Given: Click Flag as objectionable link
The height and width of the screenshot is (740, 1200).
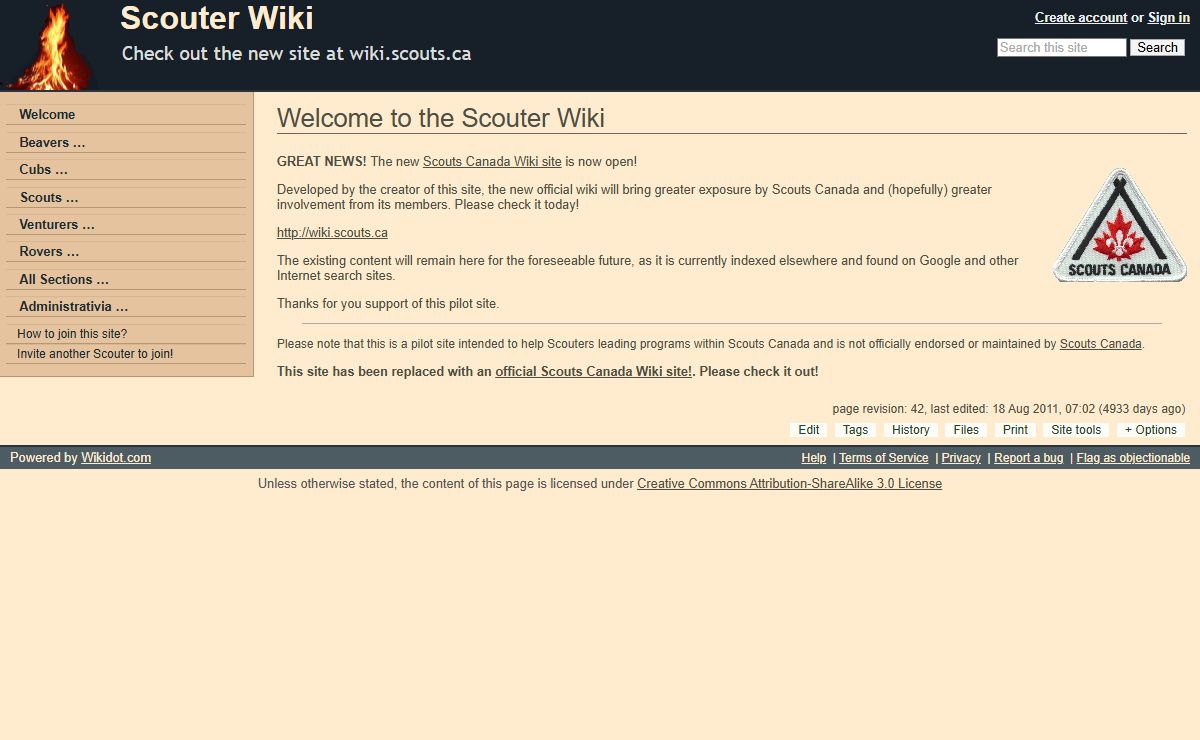Looking at the screenshot, I should pos(1133,458).
